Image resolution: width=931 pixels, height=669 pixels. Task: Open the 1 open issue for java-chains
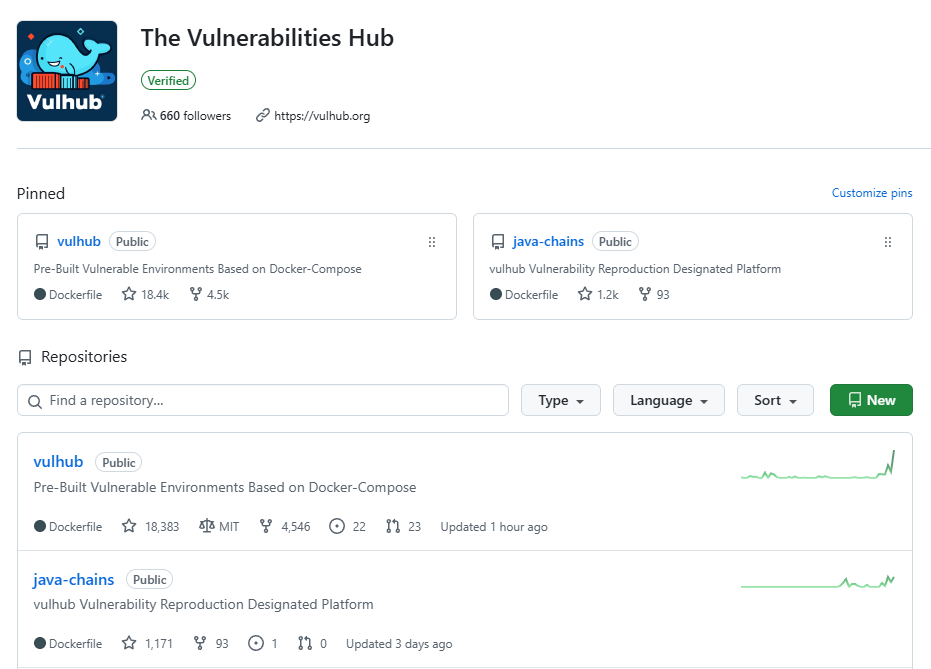(x=263, y=643)
